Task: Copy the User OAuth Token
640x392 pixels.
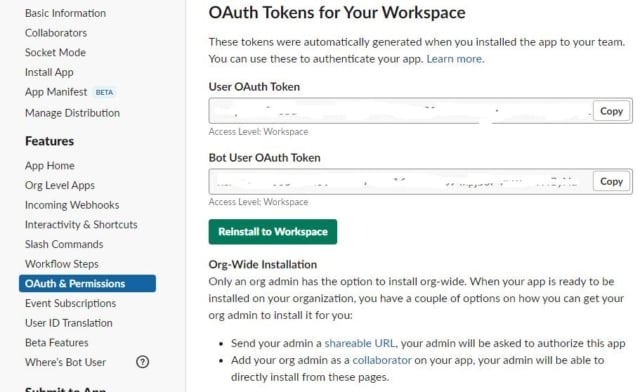Action: pos(611,111)
